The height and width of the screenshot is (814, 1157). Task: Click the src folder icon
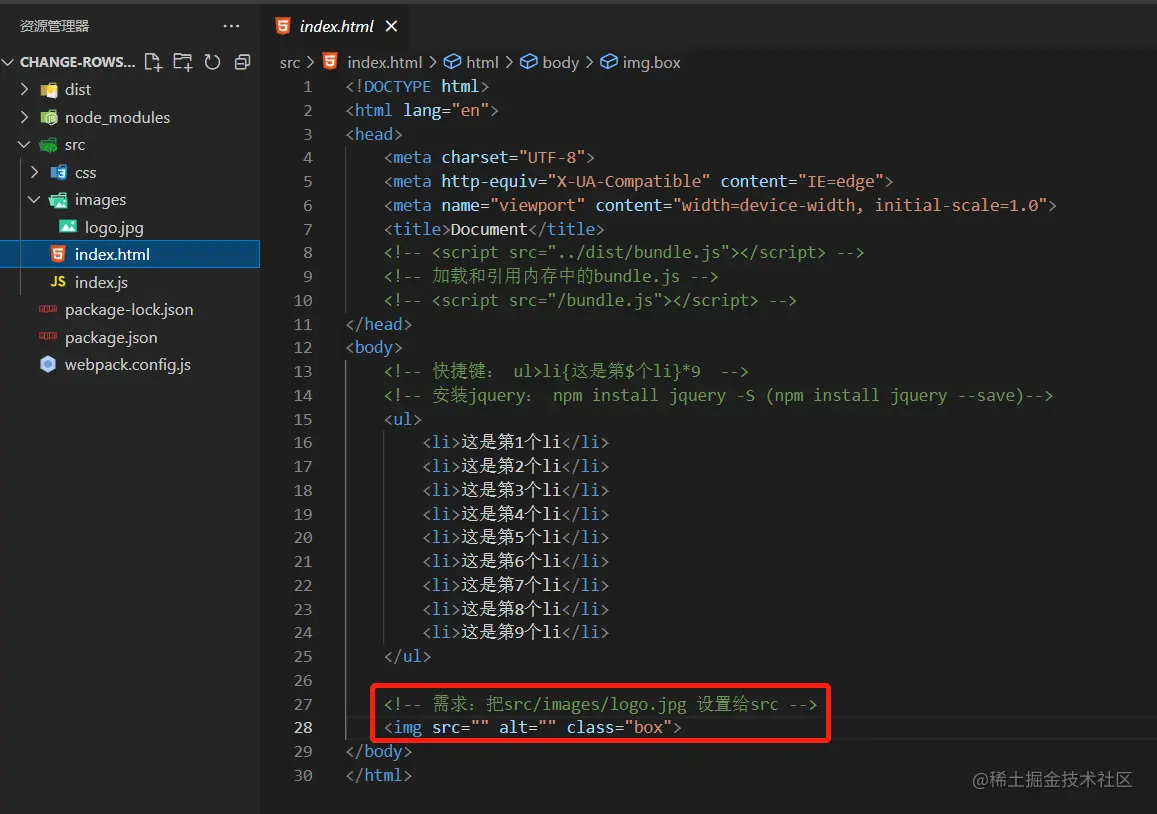point(49,145)
